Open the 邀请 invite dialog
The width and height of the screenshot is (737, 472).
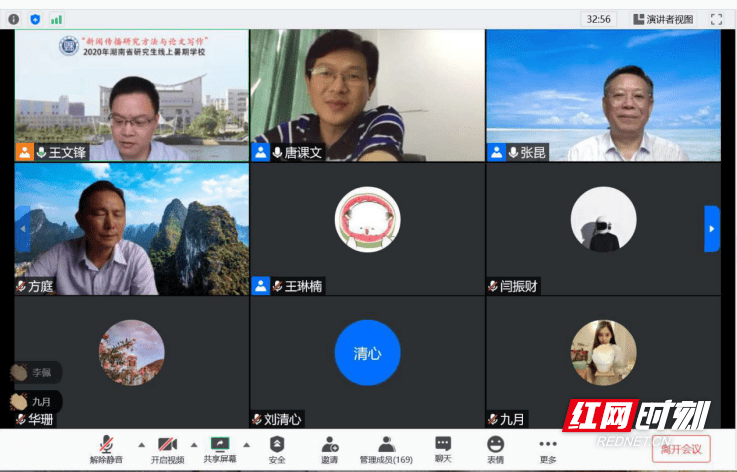pyautogui.click(x=329, y=450)
